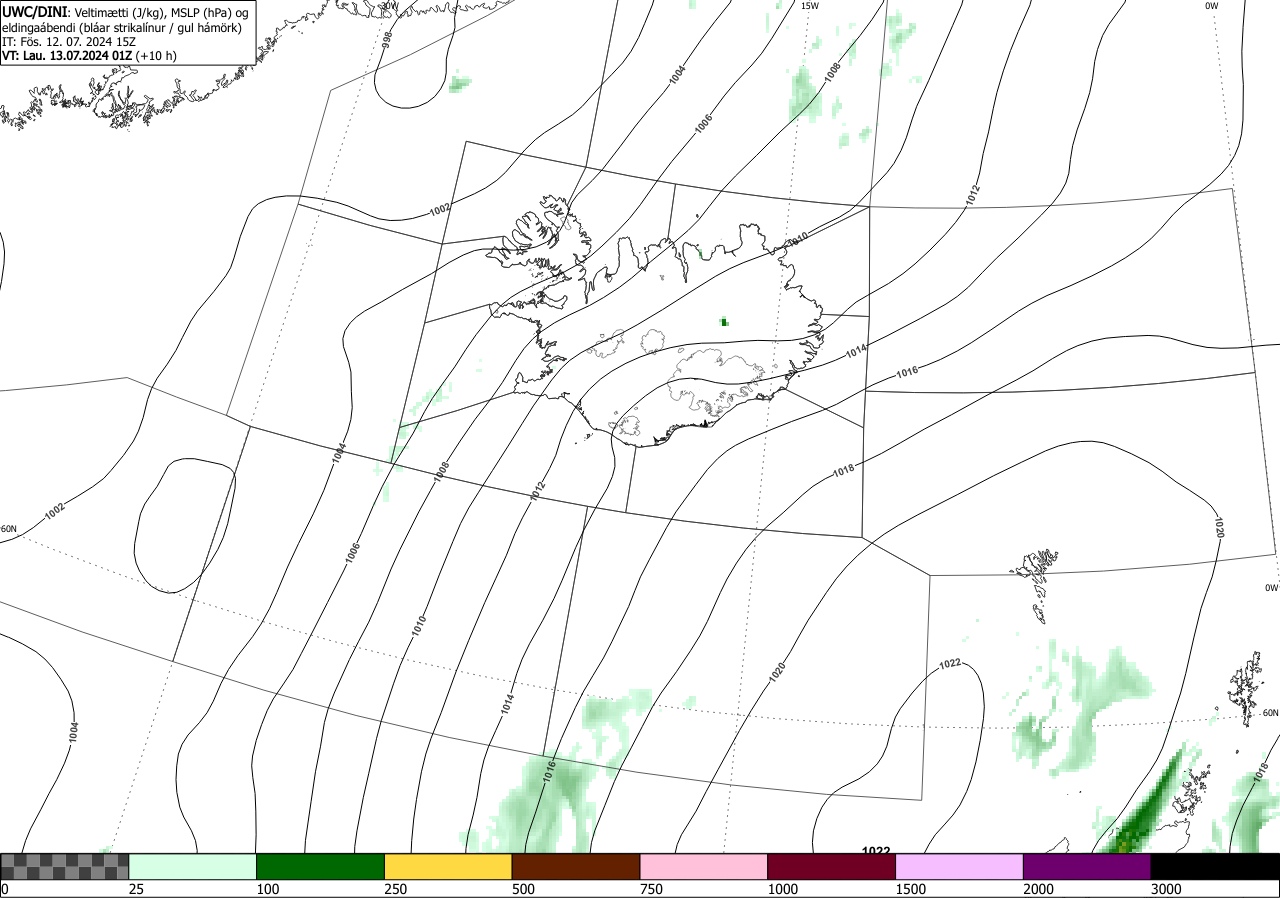Select the "eldingaábendi (bláar strikalínur / gul hámörk)" line
The image size is (1280, 898).
coord(121,27)
